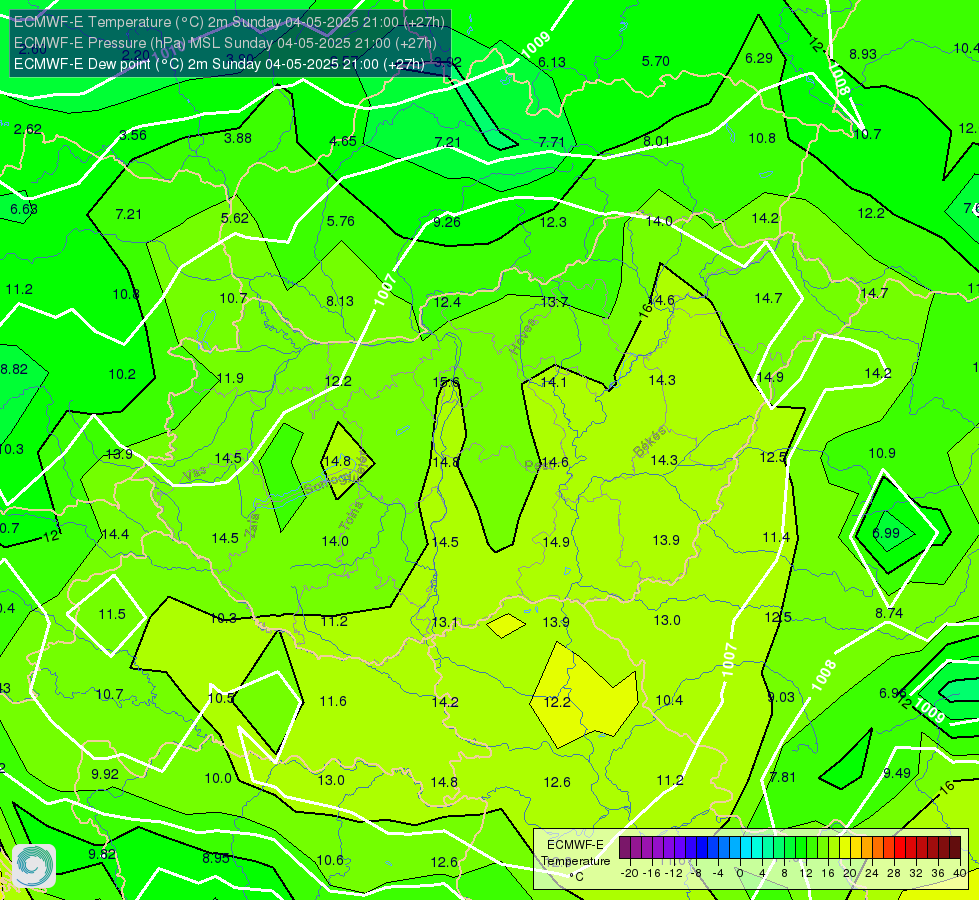The image size is (979, 900).
Task: Click the 11.4 temperature value
Action: coord(776,537)
